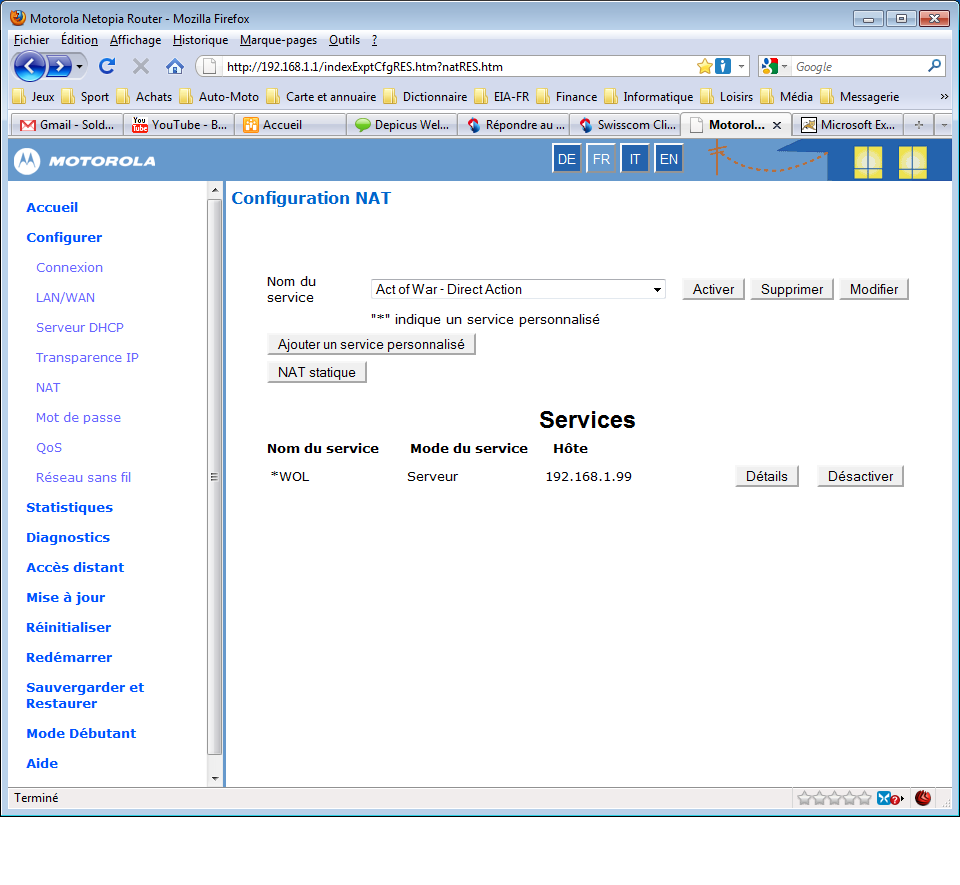
Task: Bookmark this page with the star icon
Action: [x=704, y=67]
